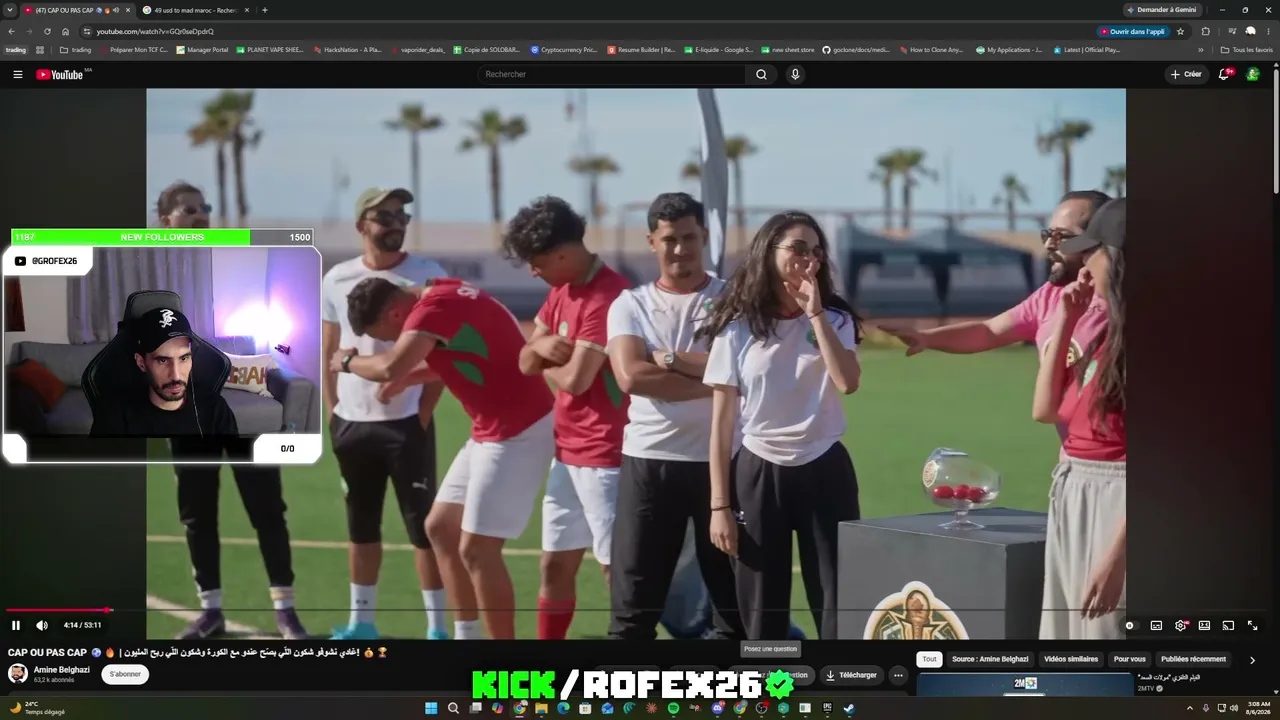
Task: Open Epic Games Launcher from the taskbar
Action: coord(827,708)
